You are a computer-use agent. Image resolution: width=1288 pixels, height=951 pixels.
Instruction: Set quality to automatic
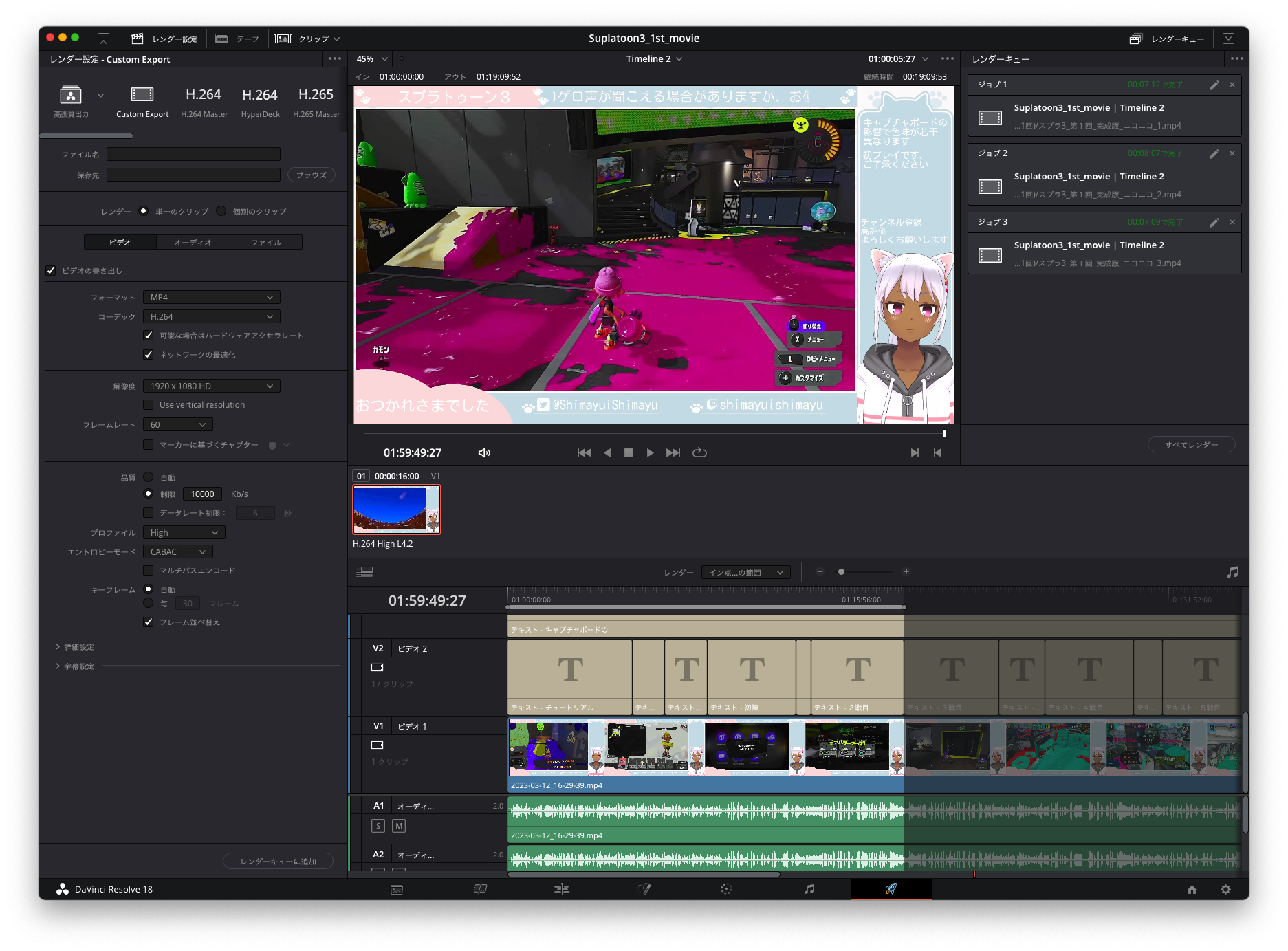pos(149,477)
